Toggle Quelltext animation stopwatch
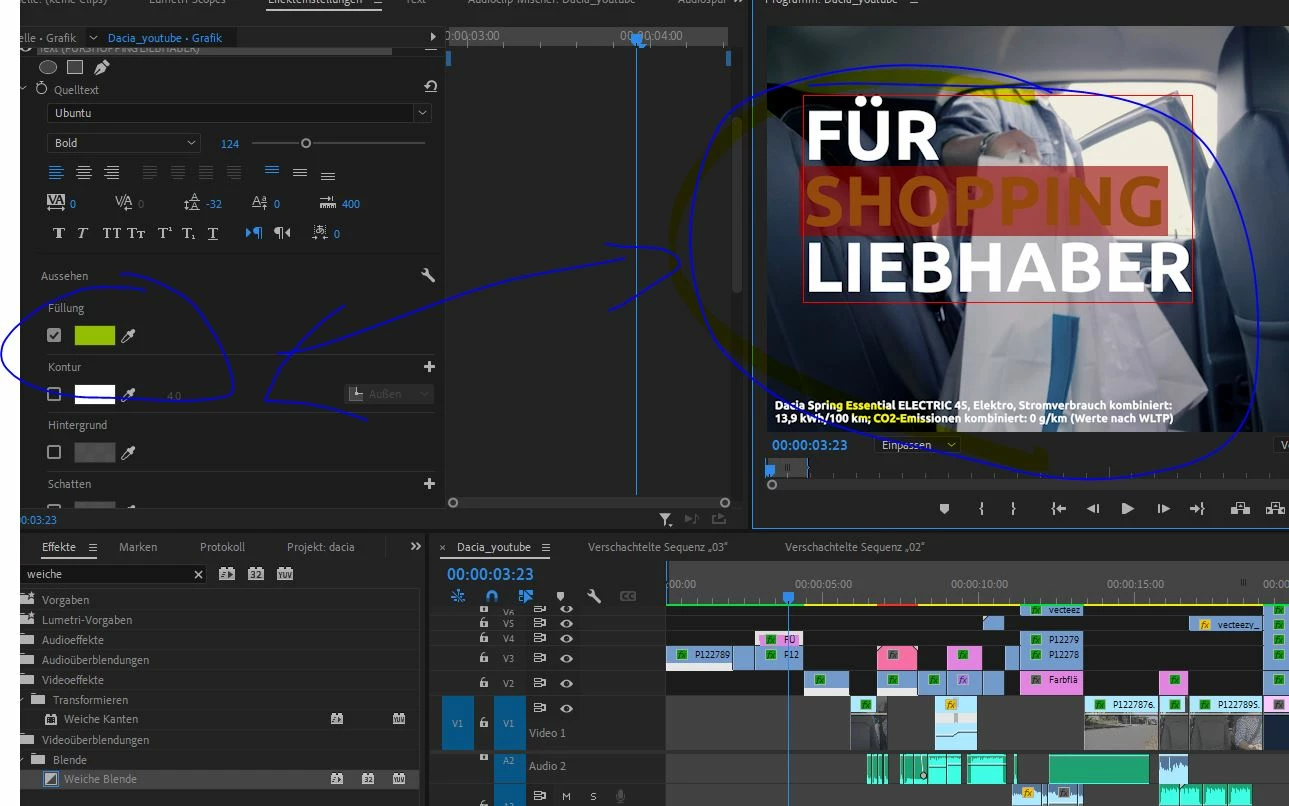Image resolution: width=1289 pixels, height=806 pixels. click(41, 89)
